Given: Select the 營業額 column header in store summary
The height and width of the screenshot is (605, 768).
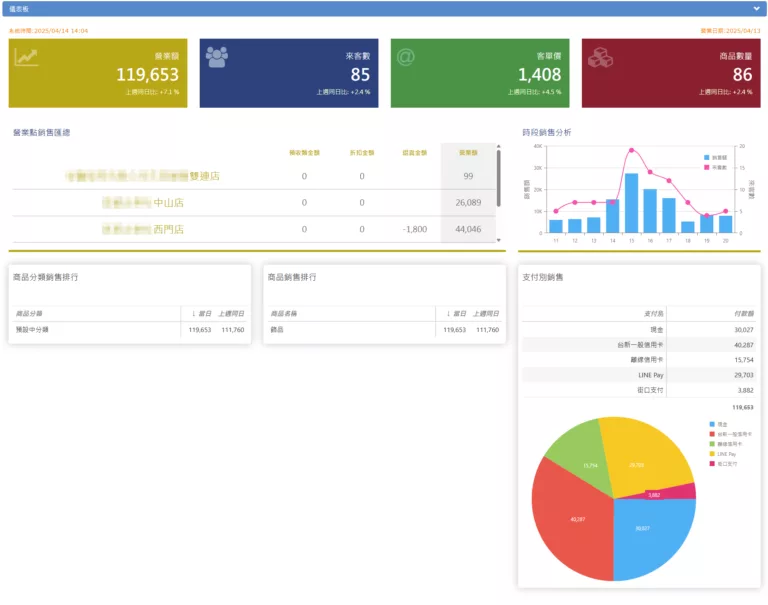Looking at the screenshot, I should tap(467, 153).
